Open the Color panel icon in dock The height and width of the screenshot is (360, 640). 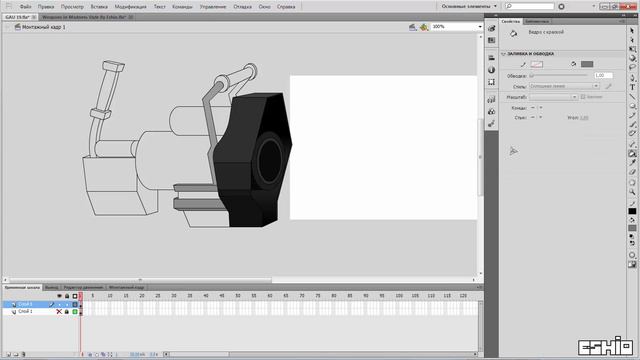coord(491,29)
